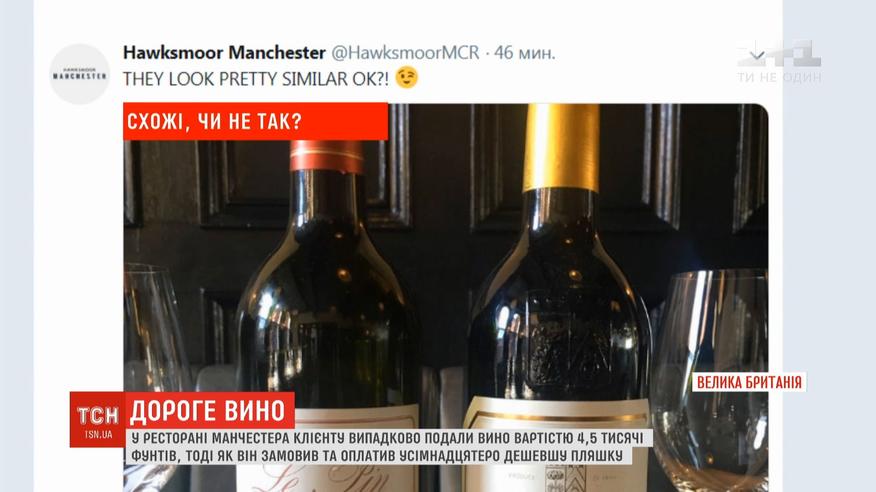Click the Le Pin label on left bottle

click(x=330, y=477)
